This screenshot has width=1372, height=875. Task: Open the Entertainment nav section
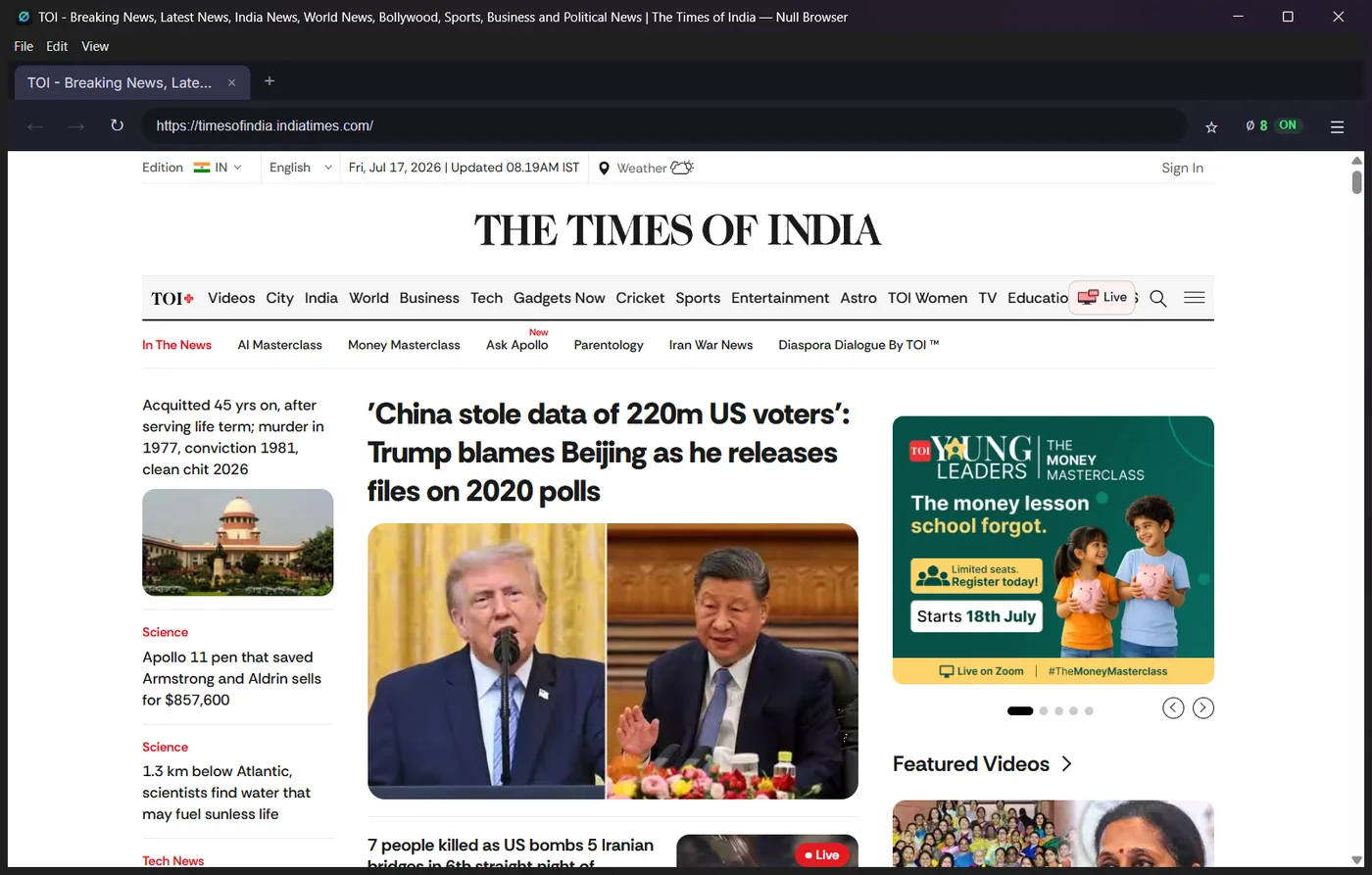[x=780, y=298]
